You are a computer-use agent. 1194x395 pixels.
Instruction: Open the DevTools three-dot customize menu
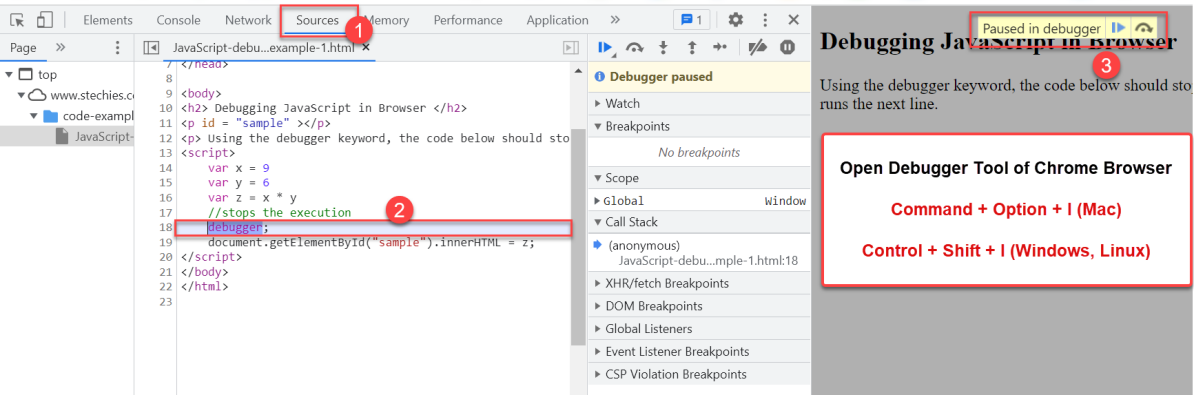click(765, 21)
